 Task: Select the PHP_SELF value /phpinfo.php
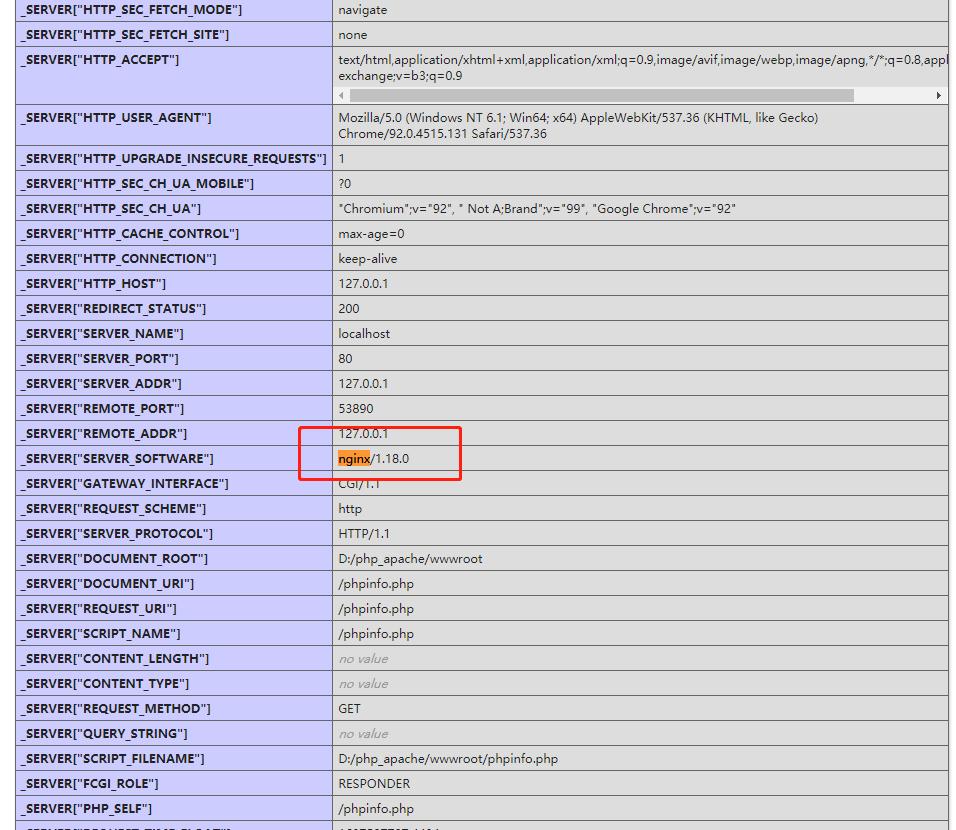pos(373,808)
